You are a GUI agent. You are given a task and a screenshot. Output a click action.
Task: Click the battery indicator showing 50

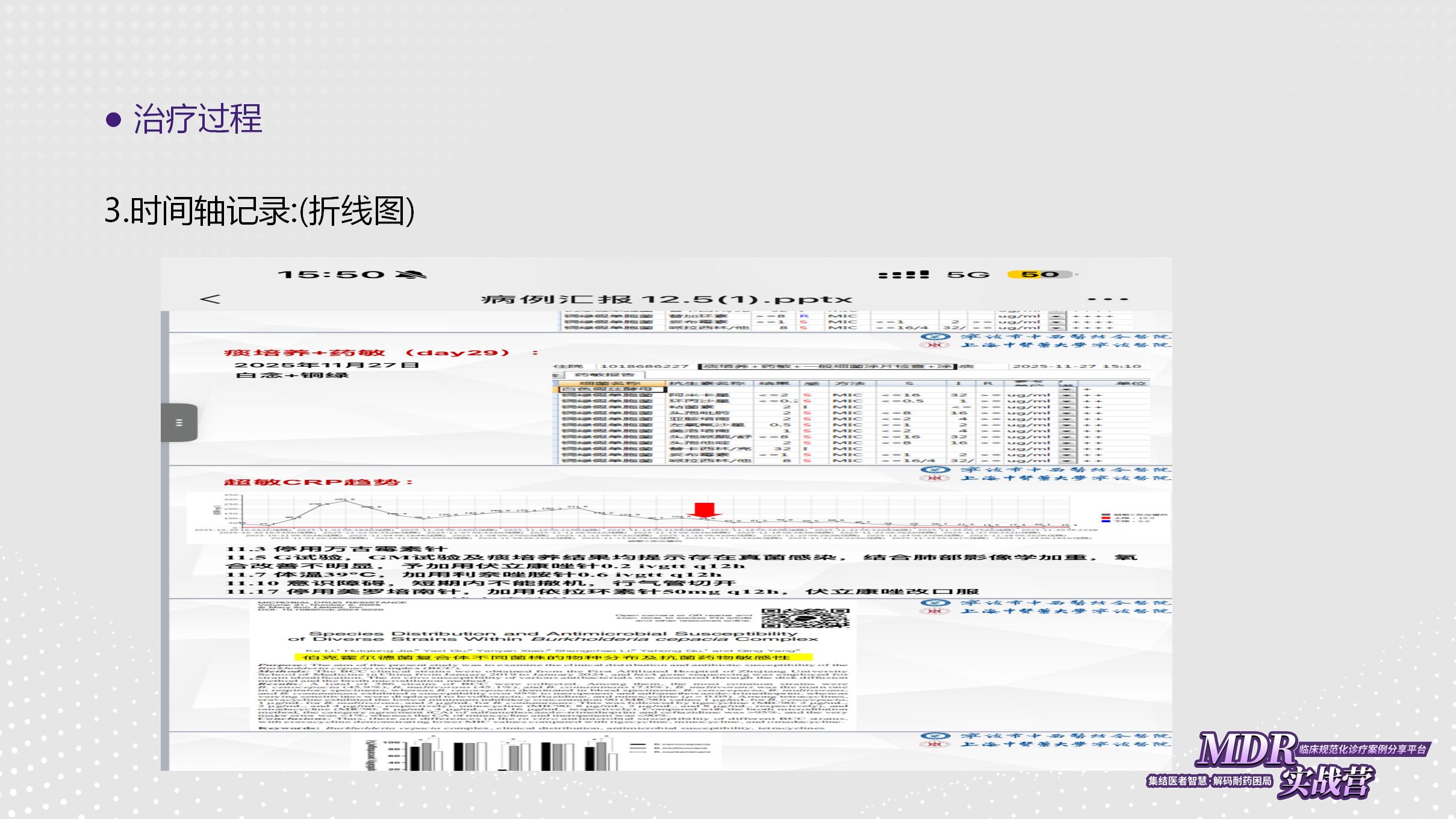click(x=1040, y=275)
